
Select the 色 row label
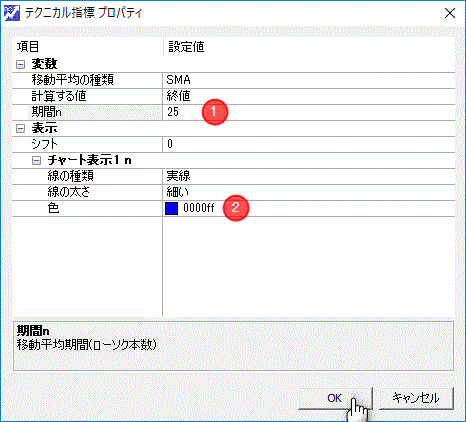pos(53,208)
